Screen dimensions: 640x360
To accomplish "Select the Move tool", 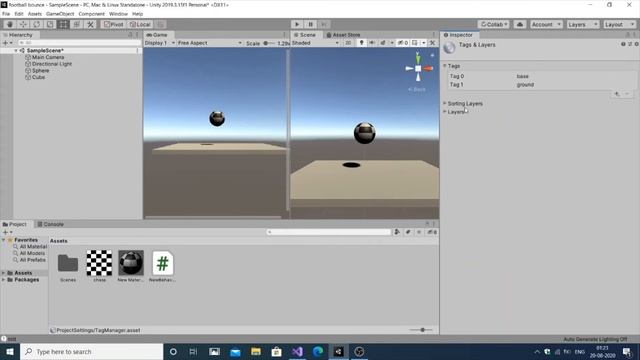I will click(23, 24).
